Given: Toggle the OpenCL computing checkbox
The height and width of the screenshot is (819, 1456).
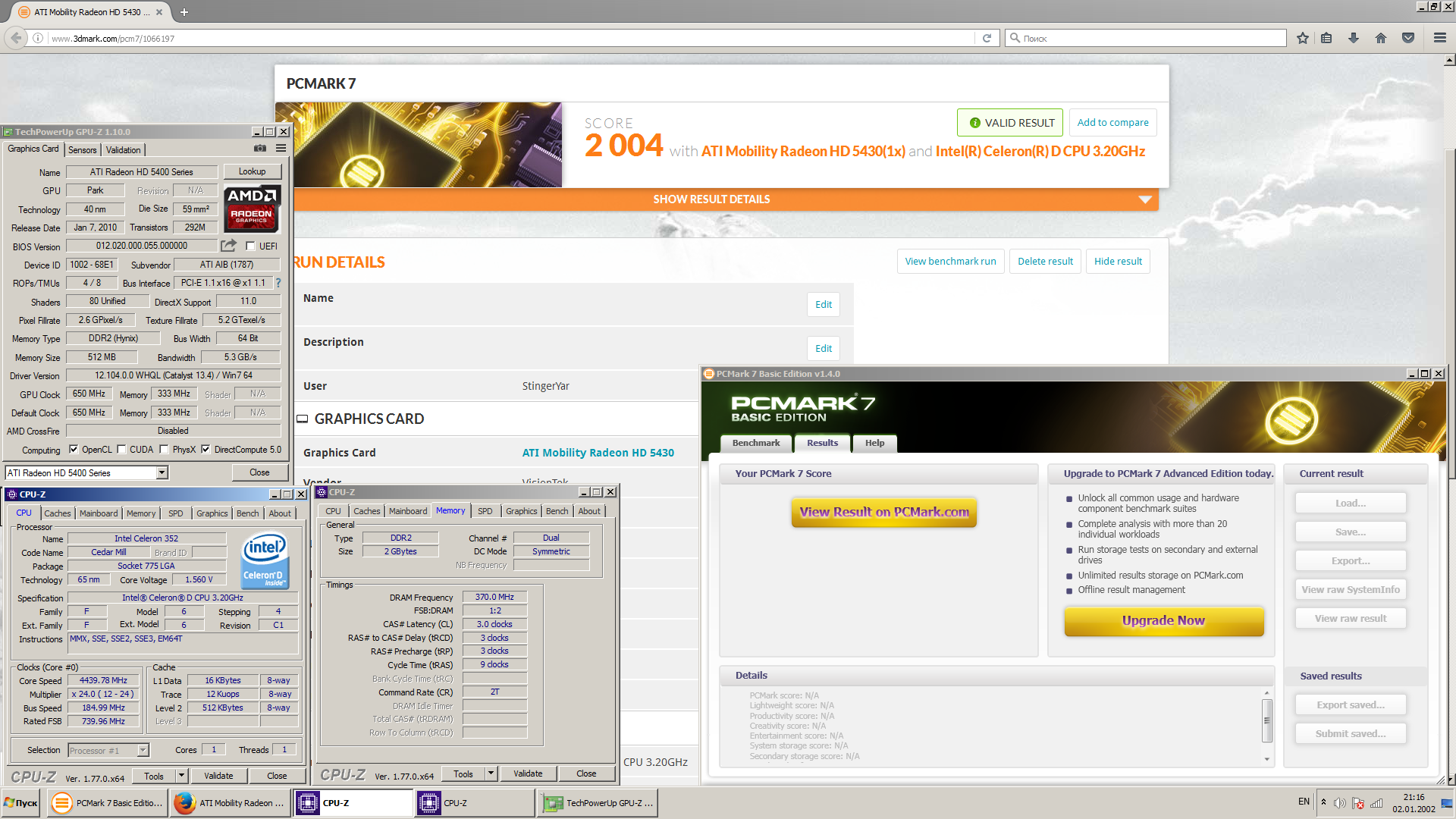Looking at the screenshot, I should tap(74, 450).
